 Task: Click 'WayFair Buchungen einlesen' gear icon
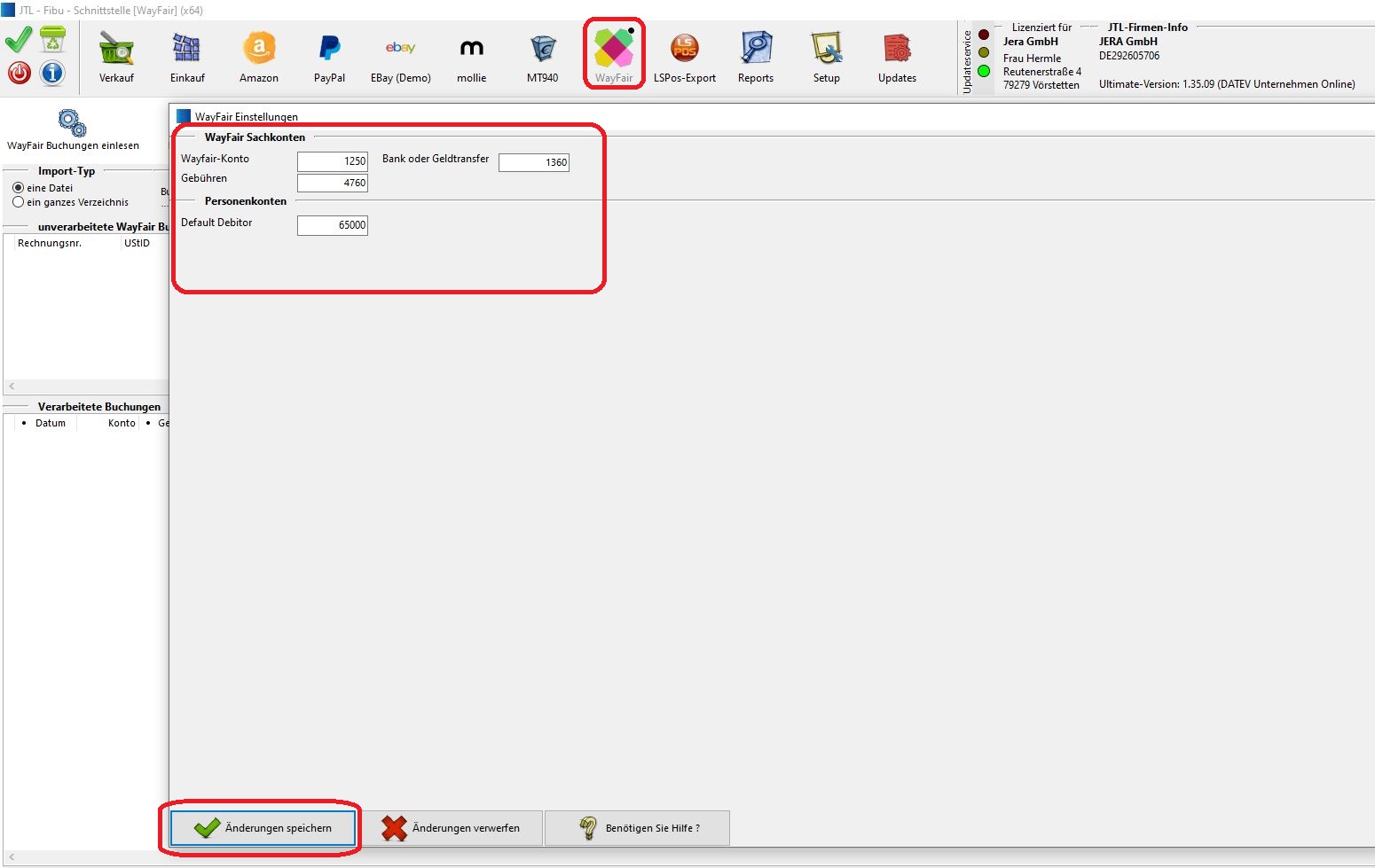tap(72, 123)
